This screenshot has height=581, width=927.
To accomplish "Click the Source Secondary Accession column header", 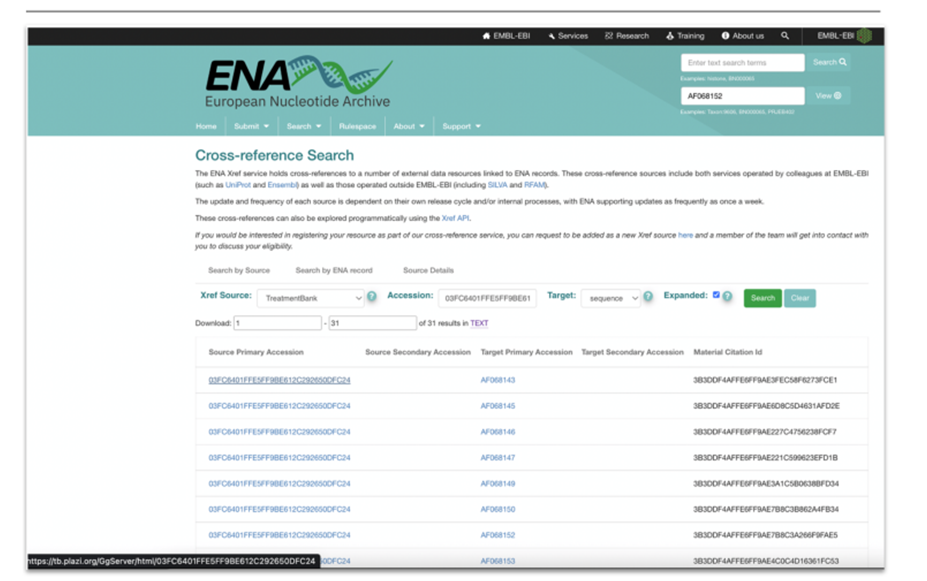I will [x=418, y=352].
